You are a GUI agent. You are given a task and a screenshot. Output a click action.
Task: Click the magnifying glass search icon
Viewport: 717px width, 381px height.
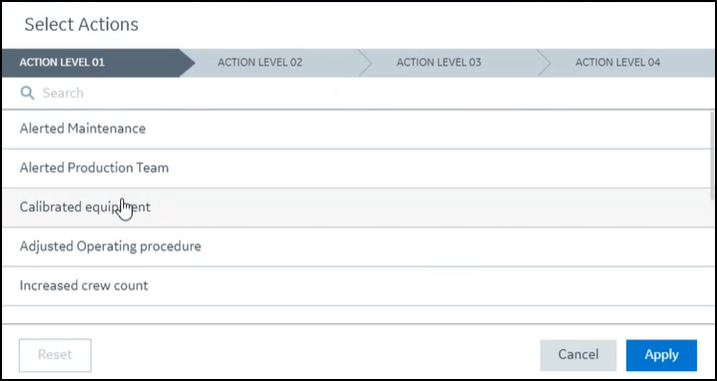pos(27,93)
